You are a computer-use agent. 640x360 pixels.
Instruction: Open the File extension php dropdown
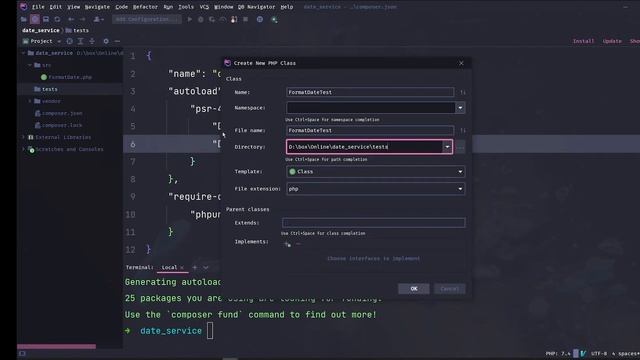click(x=376, y=189)
